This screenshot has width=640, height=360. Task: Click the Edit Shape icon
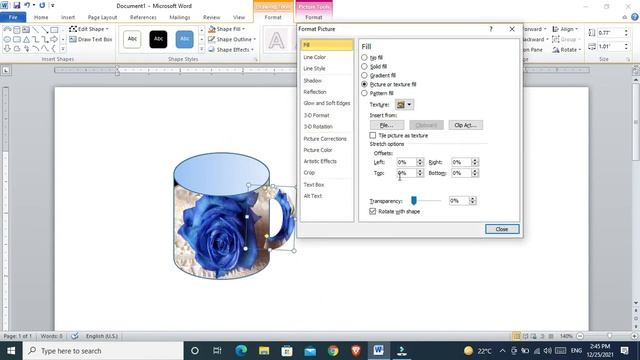(73, 29)
